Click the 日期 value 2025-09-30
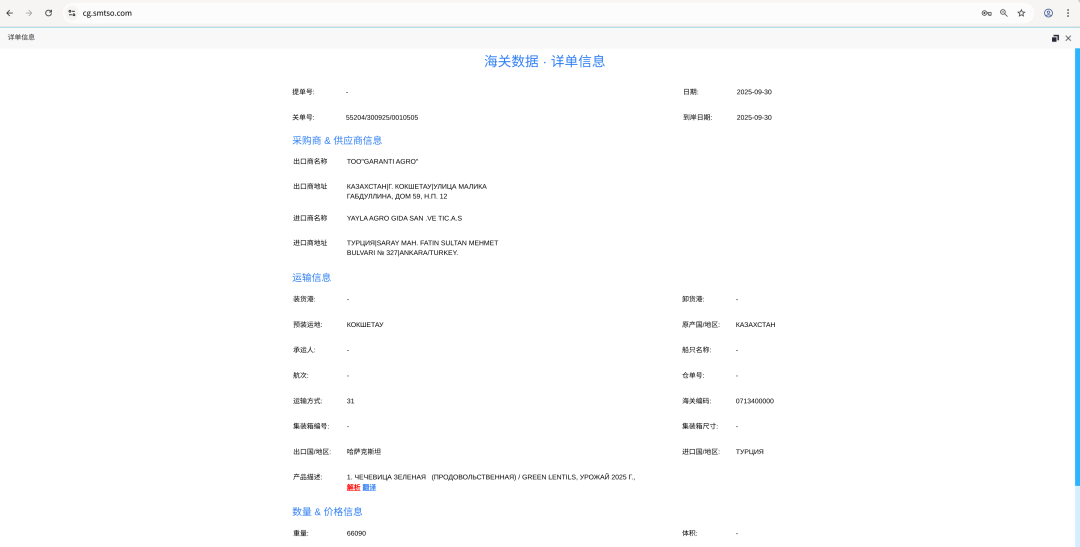The width and height of the screenshot is (1080, 547). (754, 92)
